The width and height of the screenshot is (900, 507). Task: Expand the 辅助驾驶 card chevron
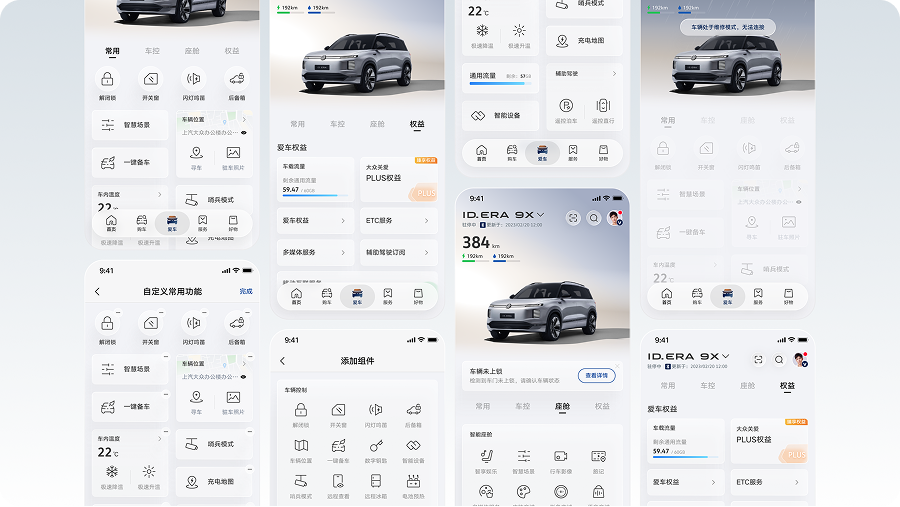click(614, 74)
